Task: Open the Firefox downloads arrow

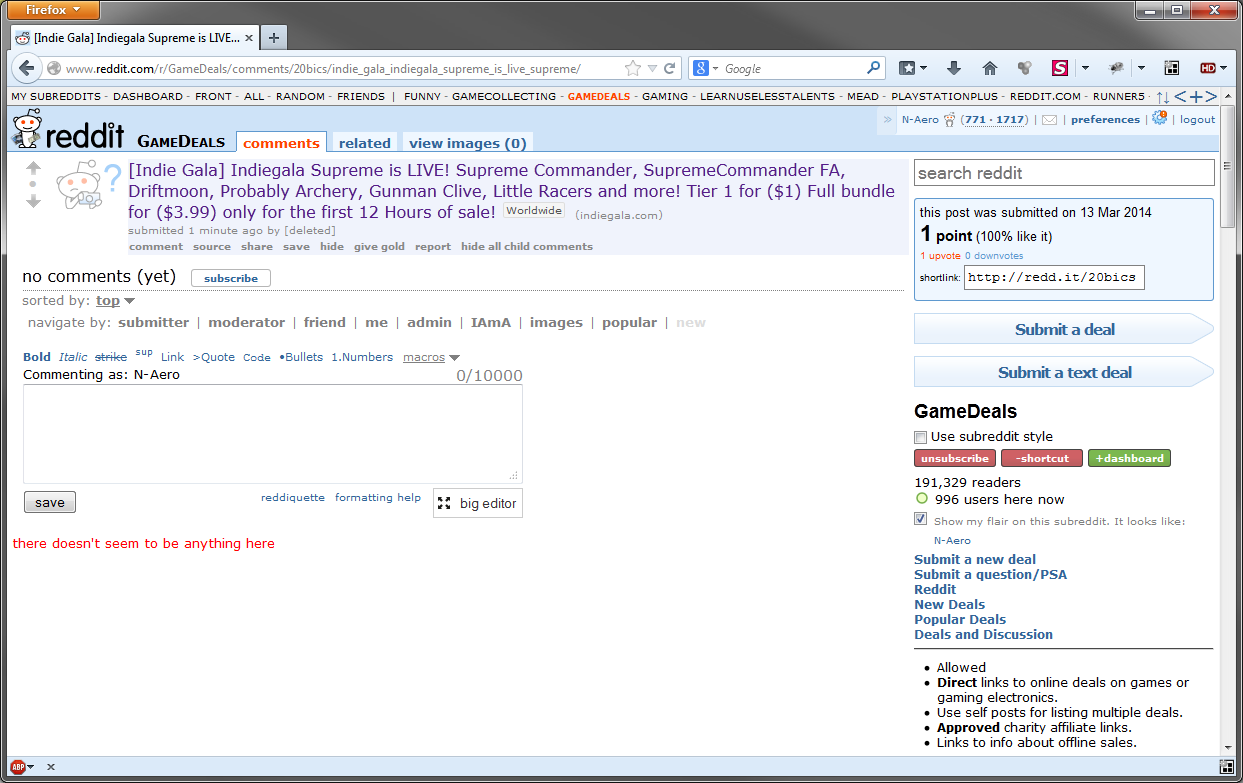Action: 953,68
